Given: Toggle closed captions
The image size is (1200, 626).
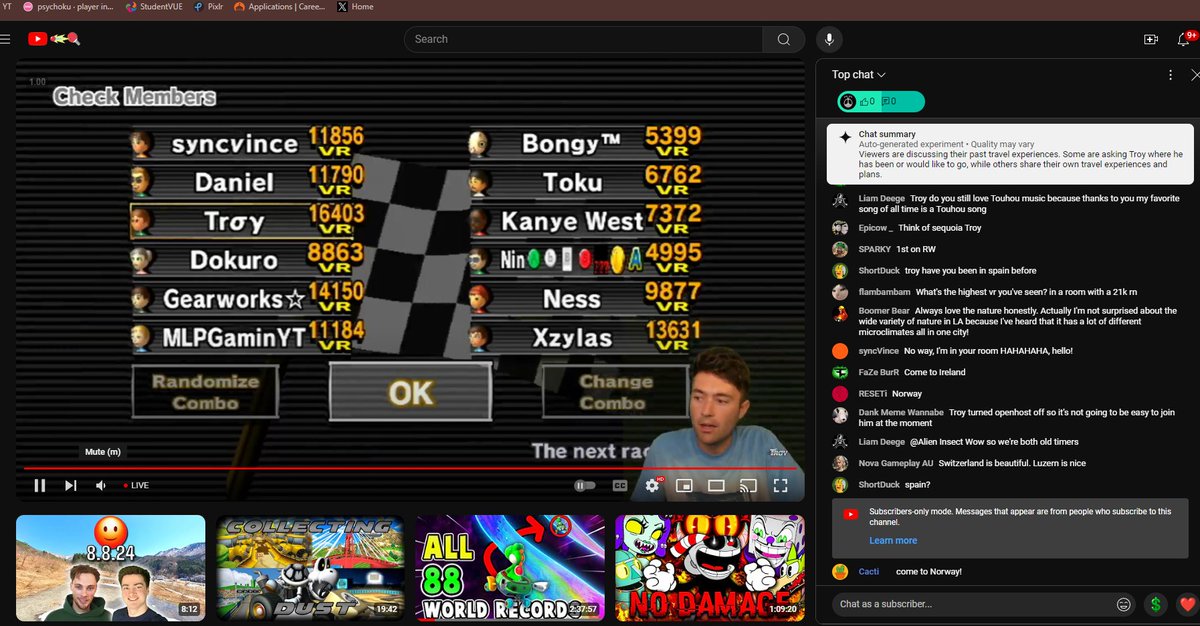Looking at the screenshot, I should coord(620,485).
